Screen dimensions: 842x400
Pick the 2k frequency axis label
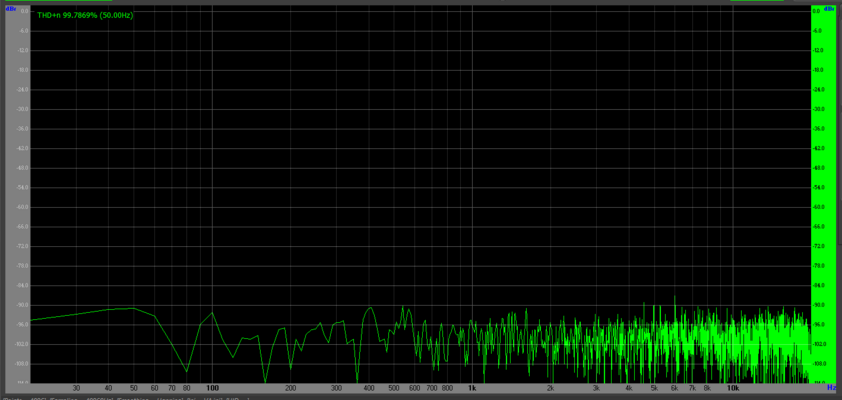pyautogui.click(x=551, y=388)
